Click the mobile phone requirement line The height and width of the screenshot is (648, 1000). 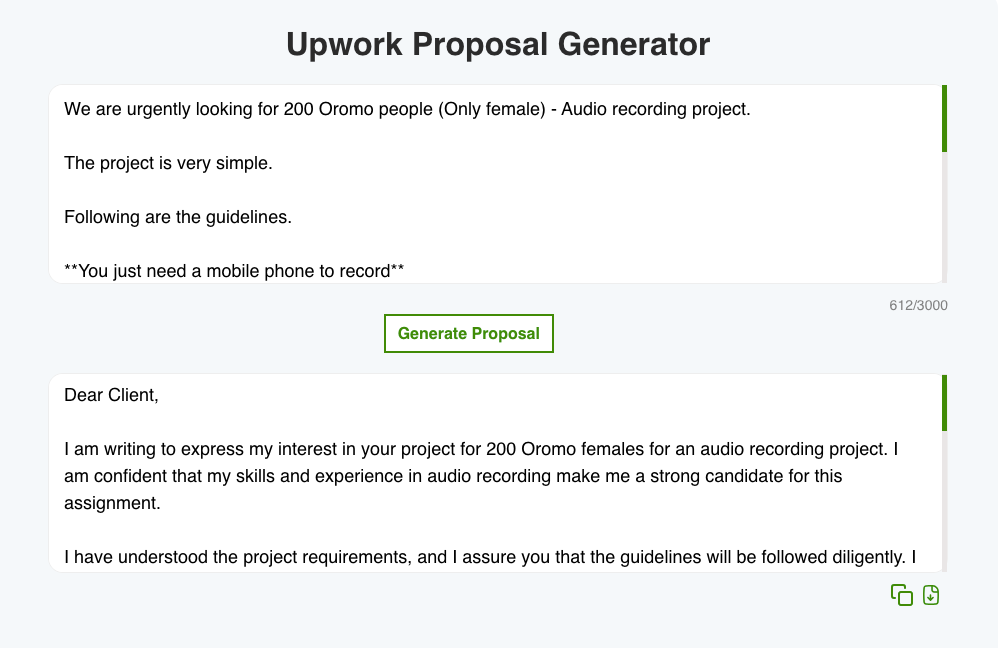tap(234, 271)
